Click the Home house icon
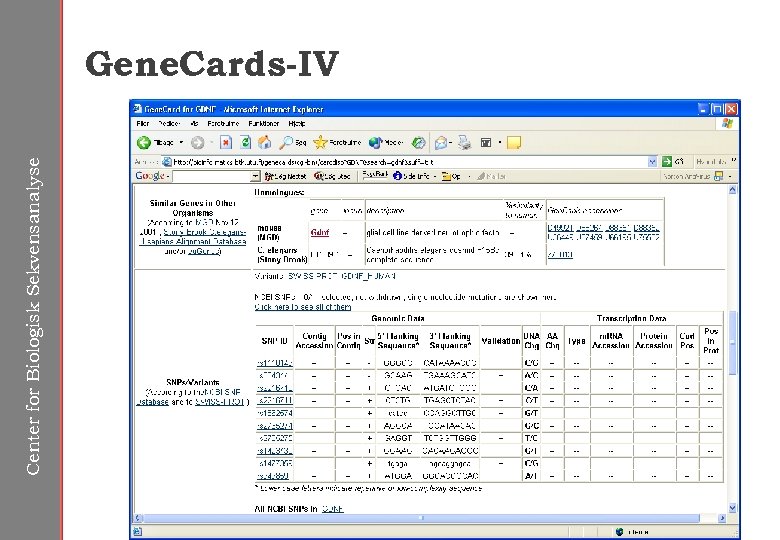This screenshot has height=540, width=780. tap(265, 143)
